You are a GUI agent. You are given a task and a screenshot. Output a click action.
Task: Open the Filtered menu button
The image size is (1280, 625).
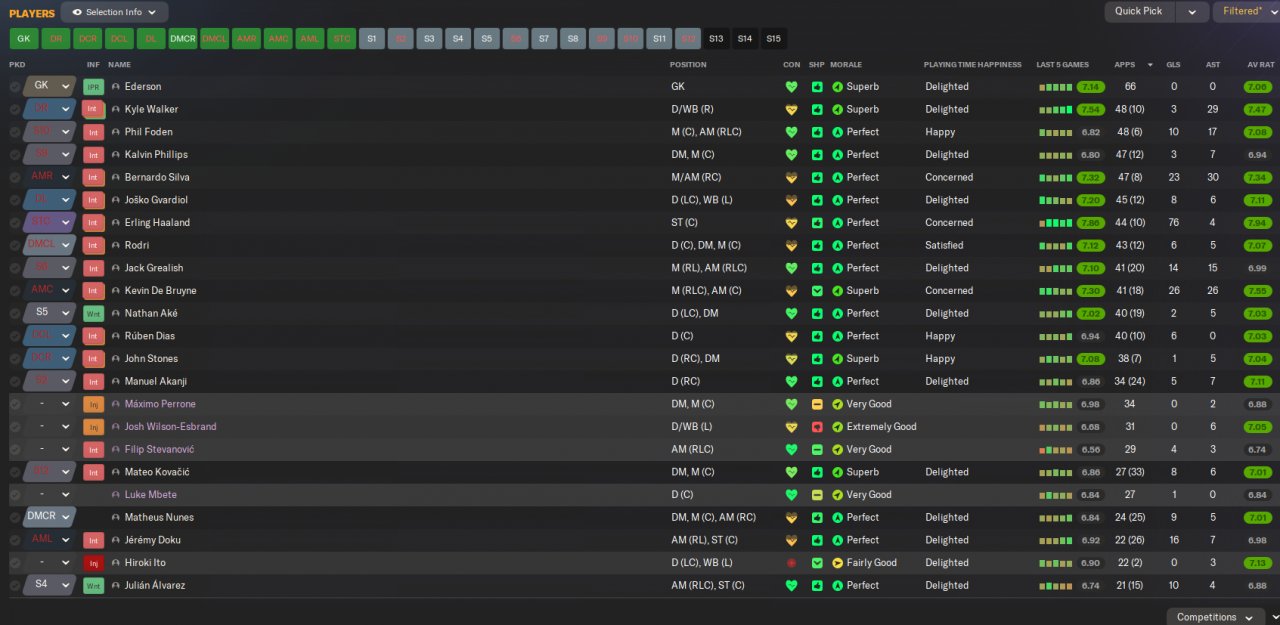(x=1246, y=12)
